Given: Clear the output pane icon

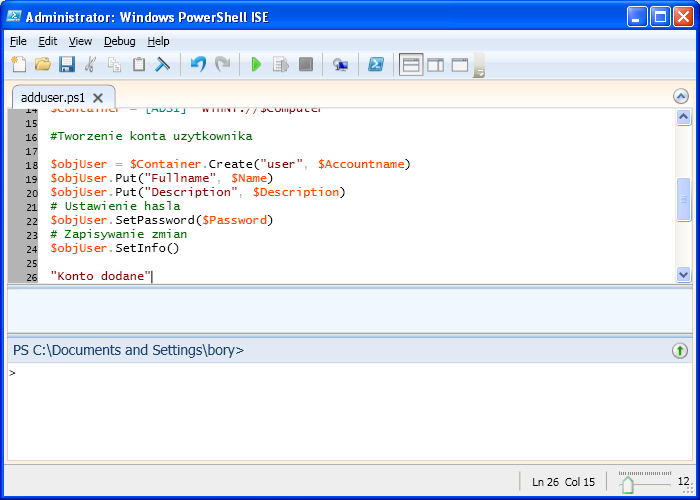Looking at the screenshot, I should tap(162, 64).
